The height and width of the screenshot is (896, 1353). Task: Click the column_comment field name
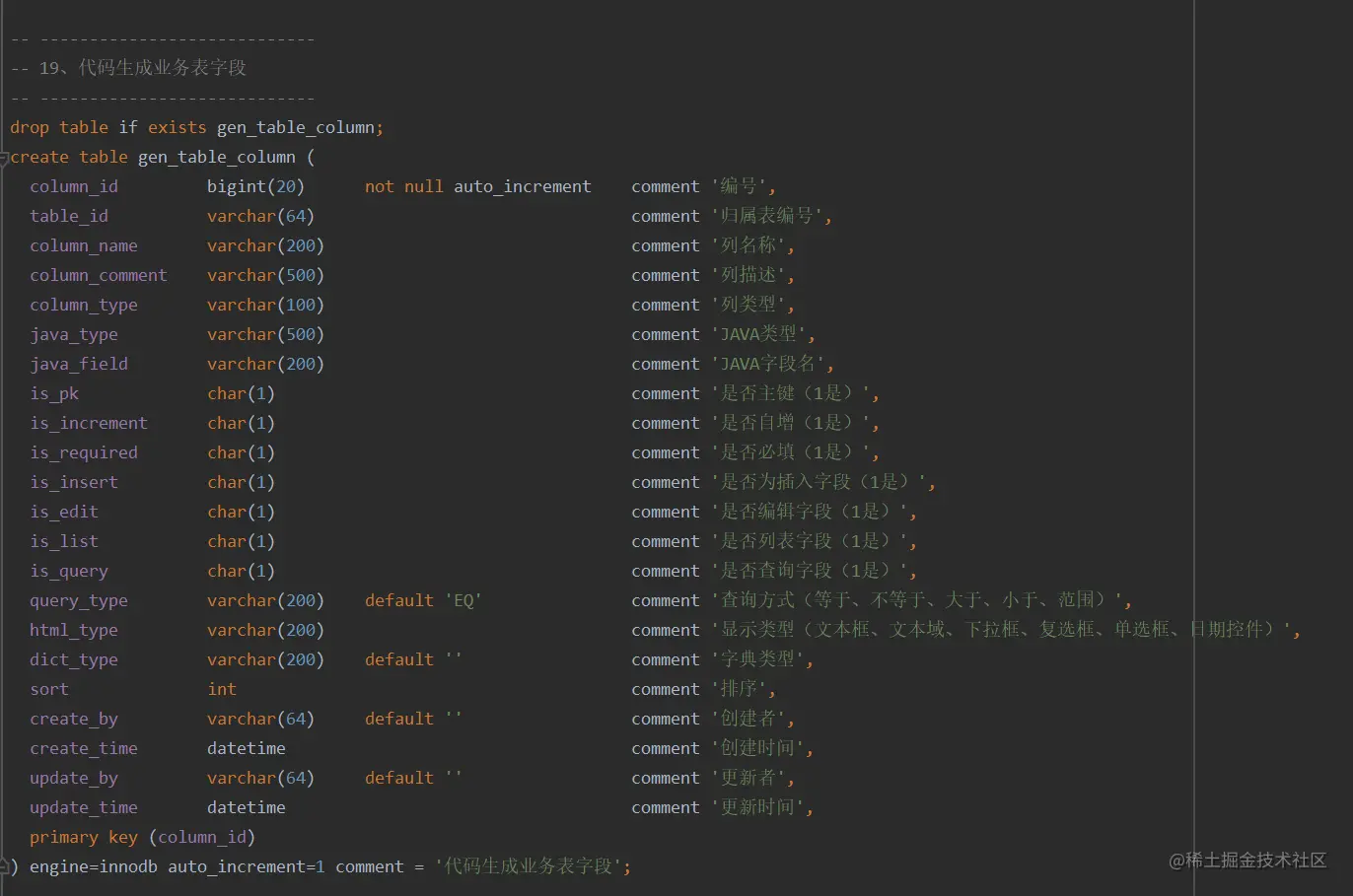click(99, 276)
